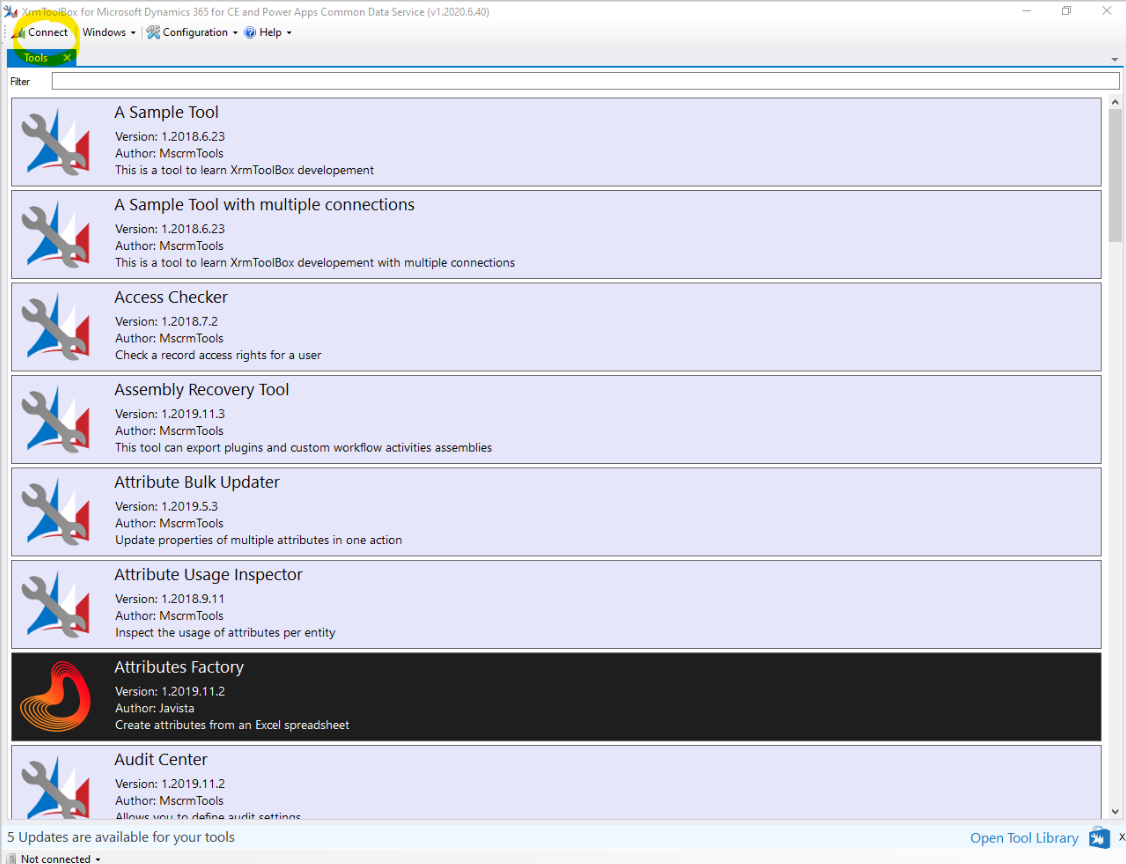Switch to the Tools tab
The height and width of the screenshot is (864, 1126).
(x=36, y=58)
